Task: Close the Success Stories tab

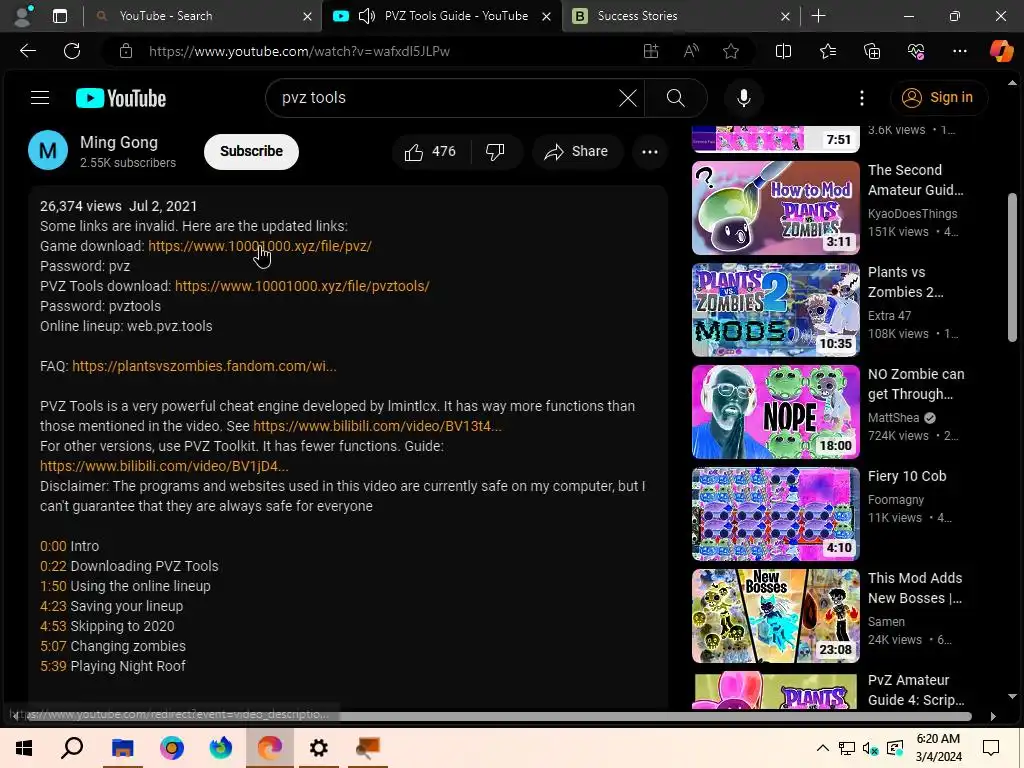Action: pos(785,16)
